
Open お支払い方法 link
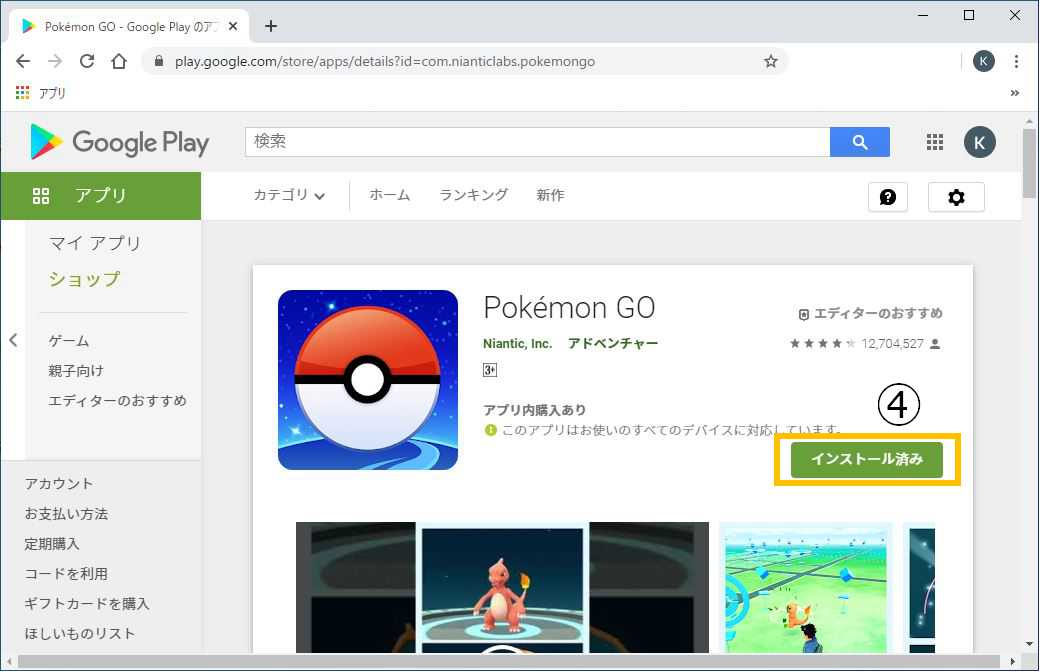pyautogui.click(x=66, y=513)
